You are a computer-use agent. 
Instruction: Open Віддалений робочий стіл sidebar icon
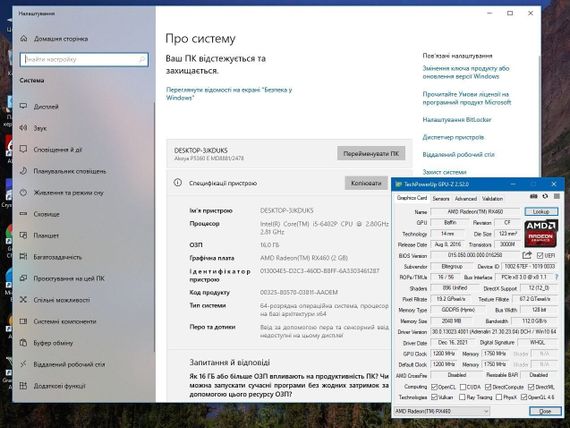click(x=24, y=364)
